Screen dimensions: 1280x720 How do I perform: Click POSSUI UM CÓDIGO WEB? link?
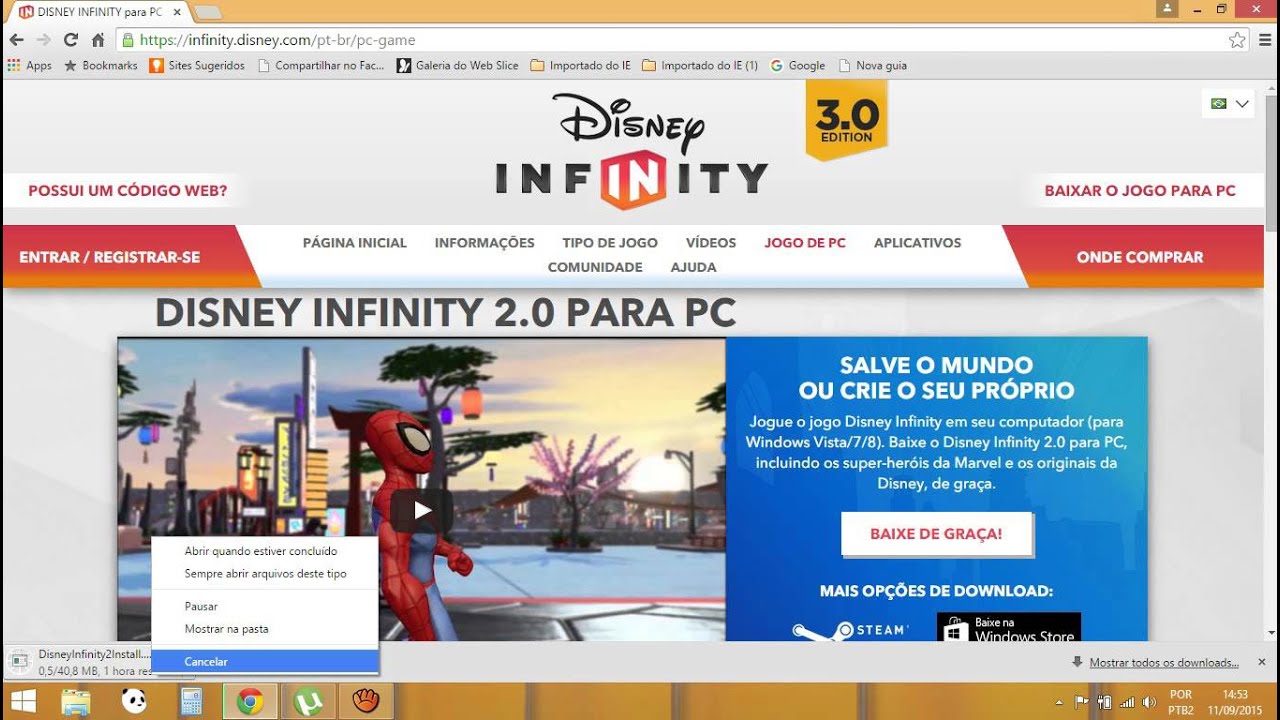pos(127,190)
